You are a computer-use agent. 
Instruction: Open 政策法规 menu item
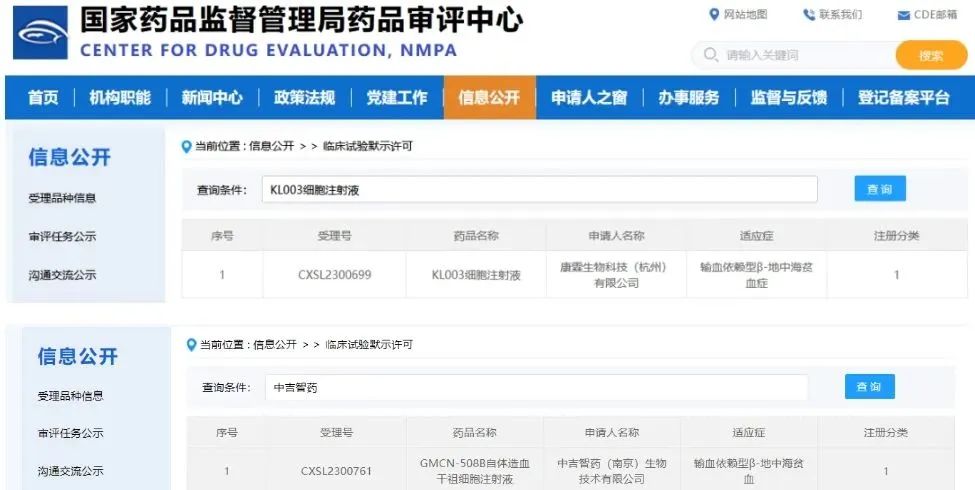tap(304, 98)
